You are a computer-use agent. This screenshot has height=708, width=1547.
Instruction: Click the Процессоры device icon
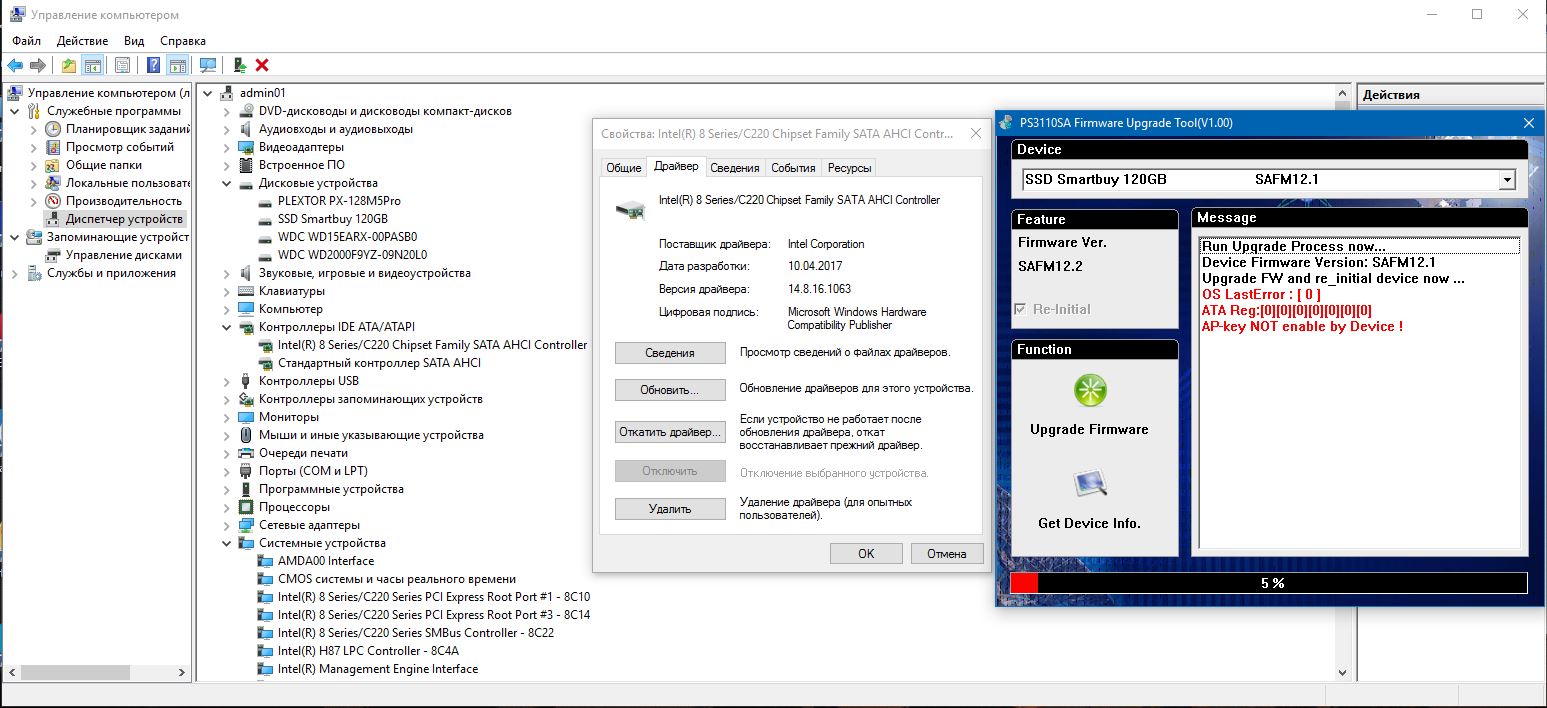point(246,507)
